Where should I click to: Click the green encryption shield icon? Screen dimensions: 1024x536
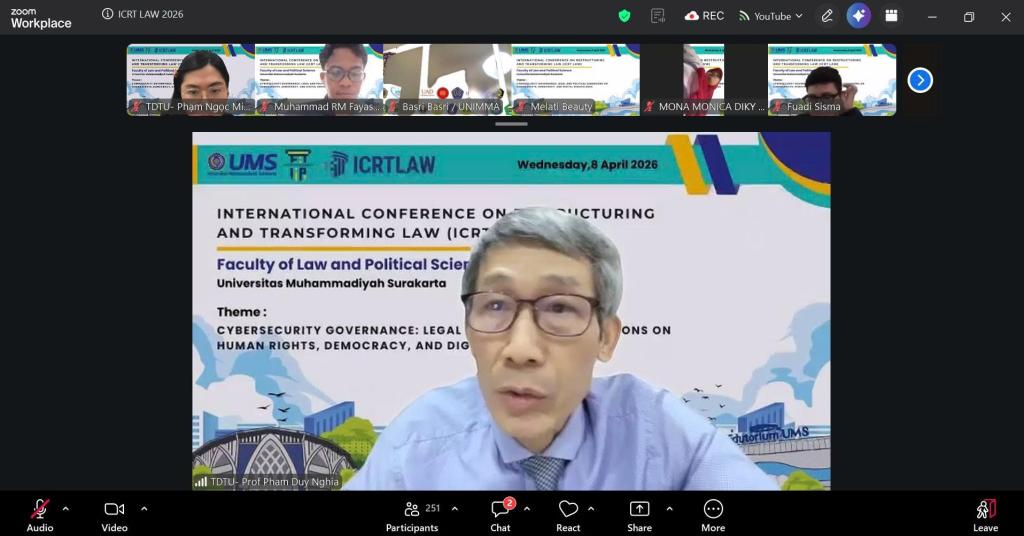coord(624,16)
